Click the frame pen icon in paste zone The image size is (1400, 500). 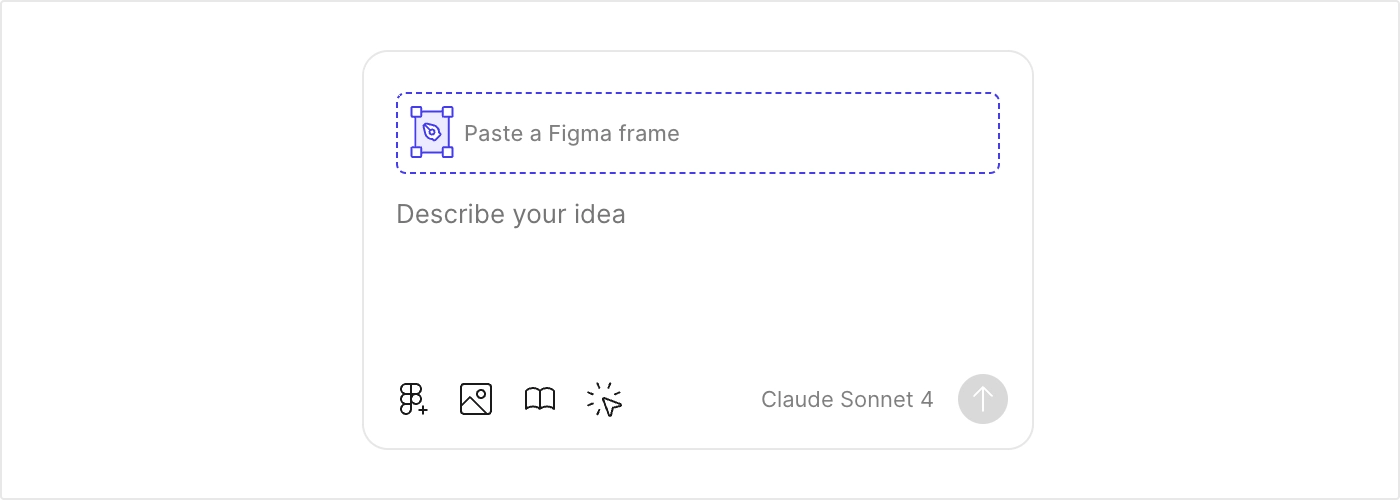point(432,132)
